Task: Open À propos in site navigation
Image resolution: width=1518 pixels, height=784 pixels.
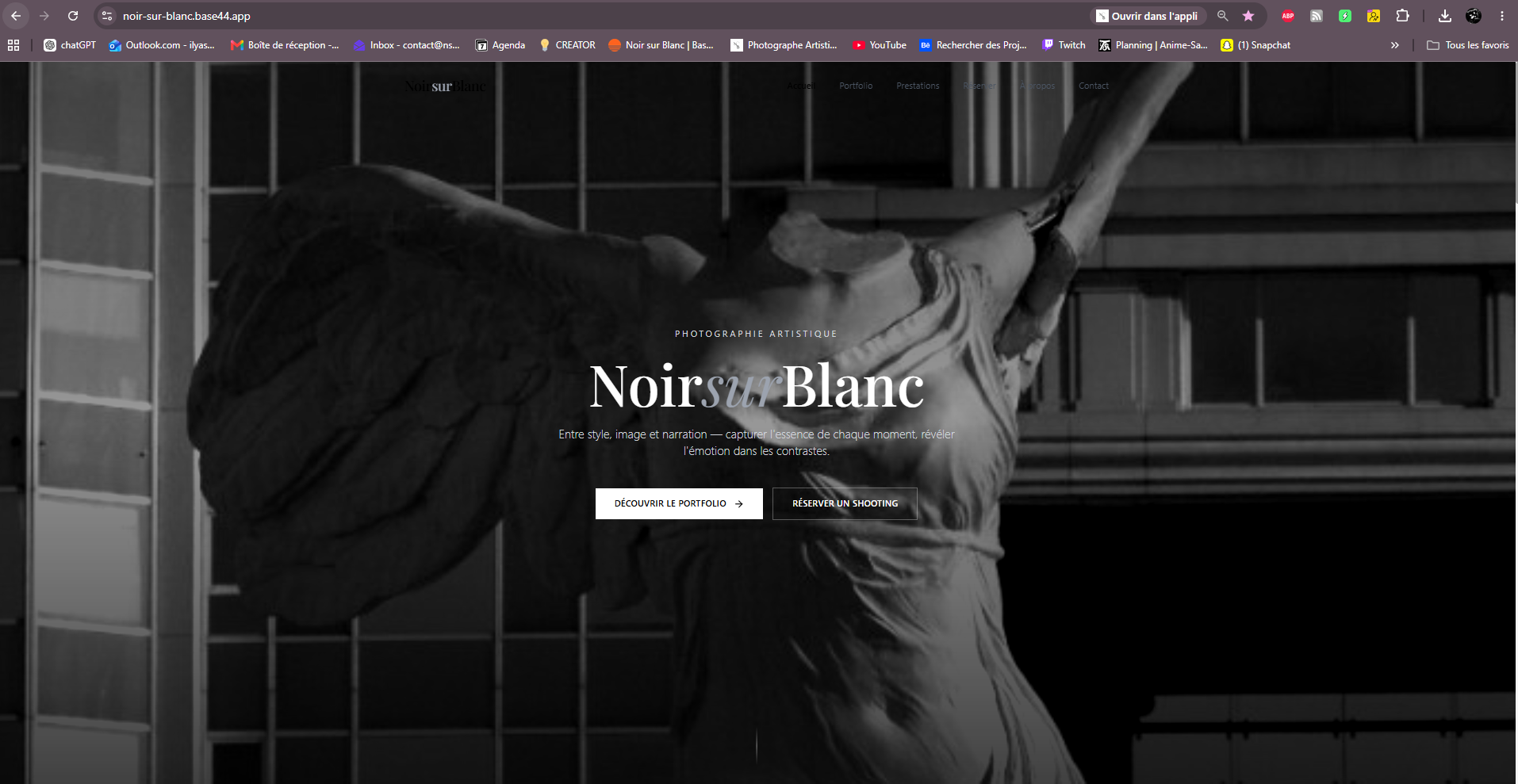Action: click(x=1037, y=86)
